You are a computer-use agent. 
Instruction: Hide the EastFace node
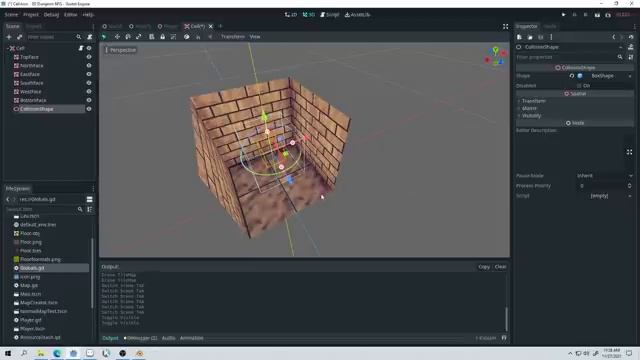[x=89, y=74]
